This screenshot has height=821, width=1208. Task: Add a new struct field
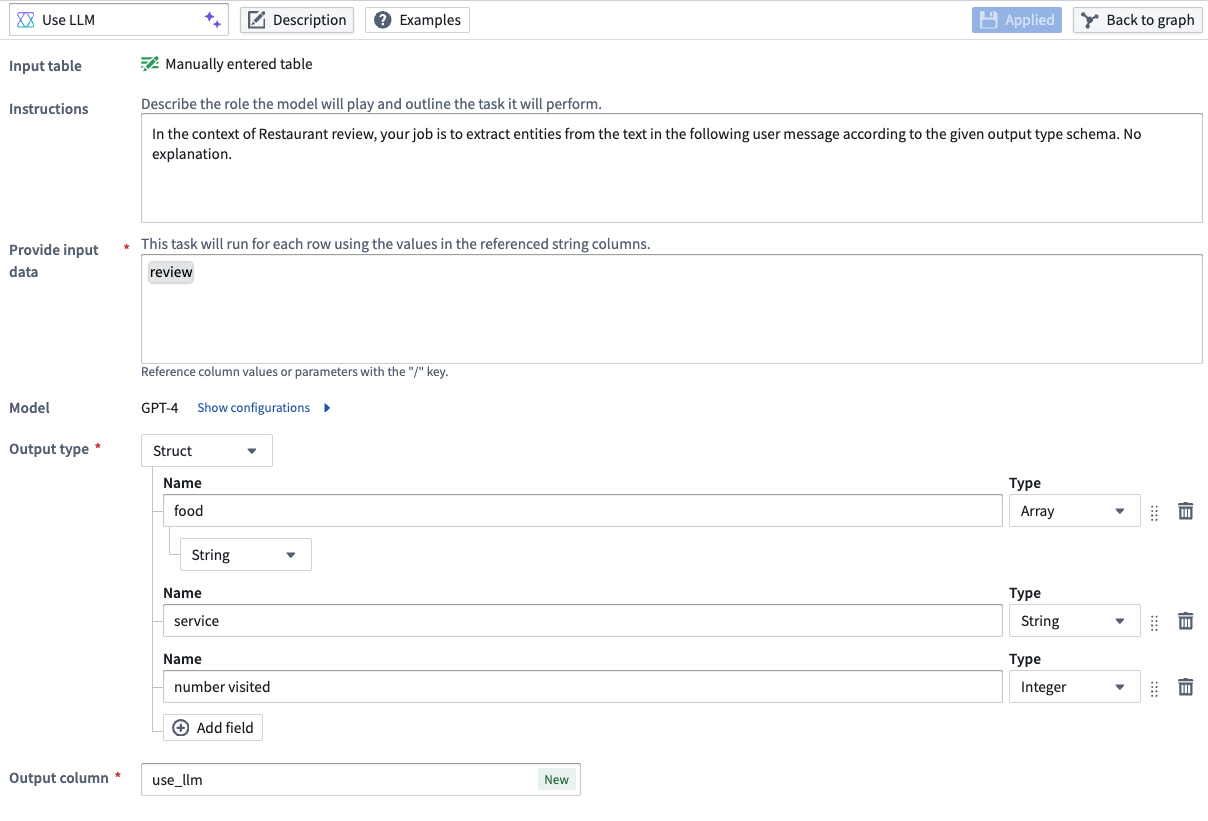pos(213,728)
